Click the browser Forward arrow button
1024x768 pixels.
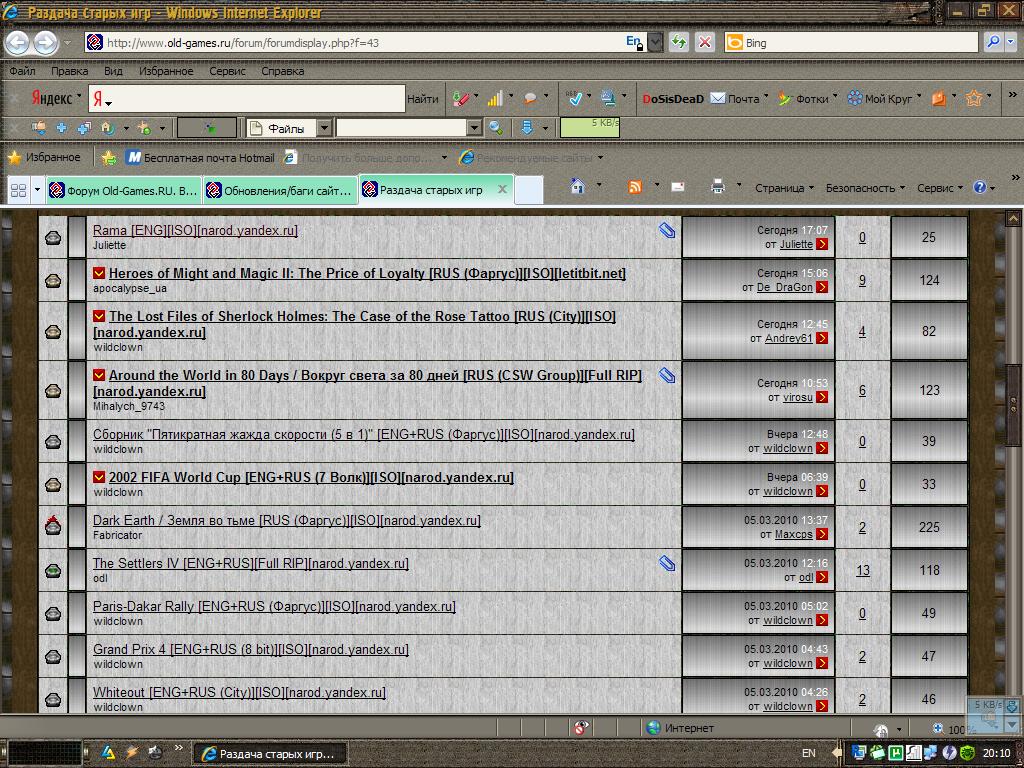(45, 43)
